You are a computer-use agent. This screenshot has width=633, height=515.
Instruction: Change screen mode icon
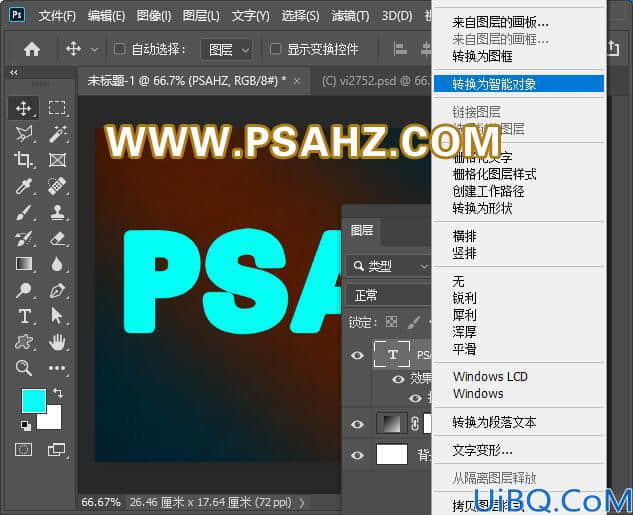click(56, 449)
